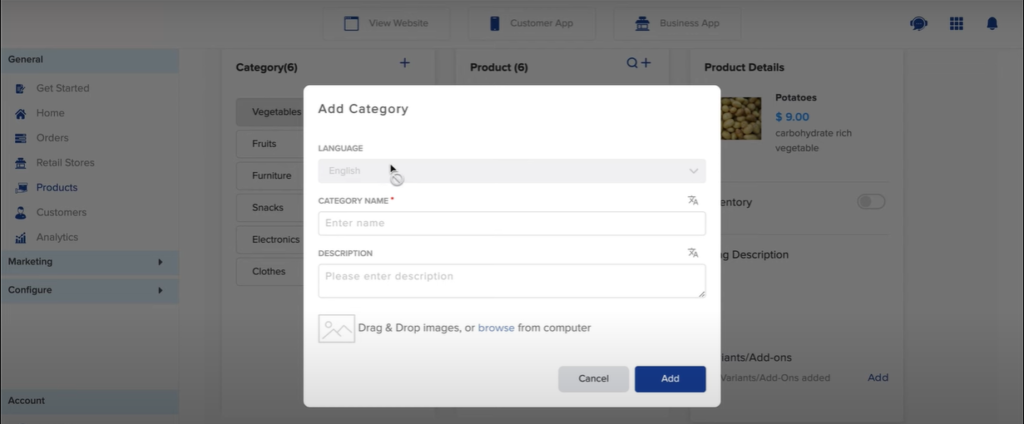Add a new category with plus icon
1024x424 pixels.
(405, 63)
